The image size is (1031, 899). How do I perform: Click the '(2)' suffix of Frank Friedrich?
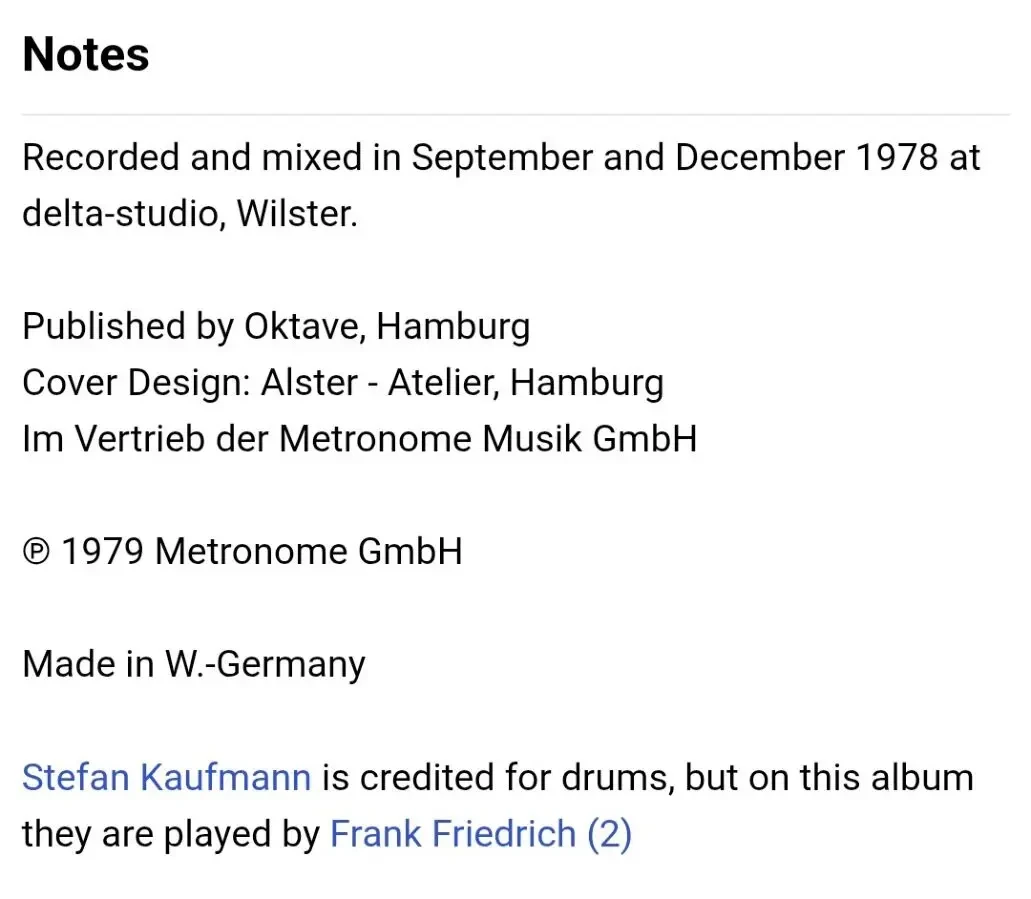point(610,834)
